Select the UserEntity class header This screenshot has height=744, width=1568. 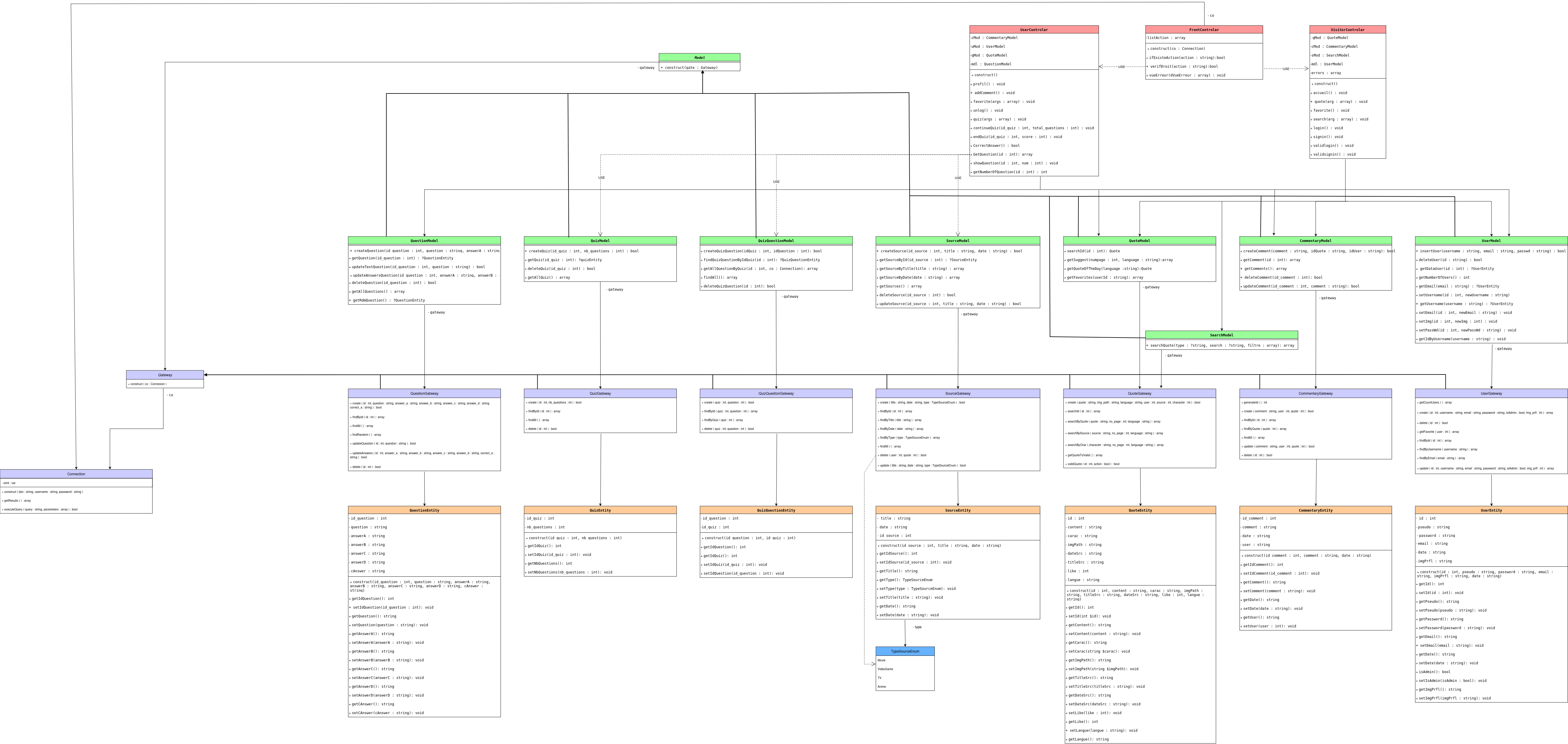coord(1491,510)
